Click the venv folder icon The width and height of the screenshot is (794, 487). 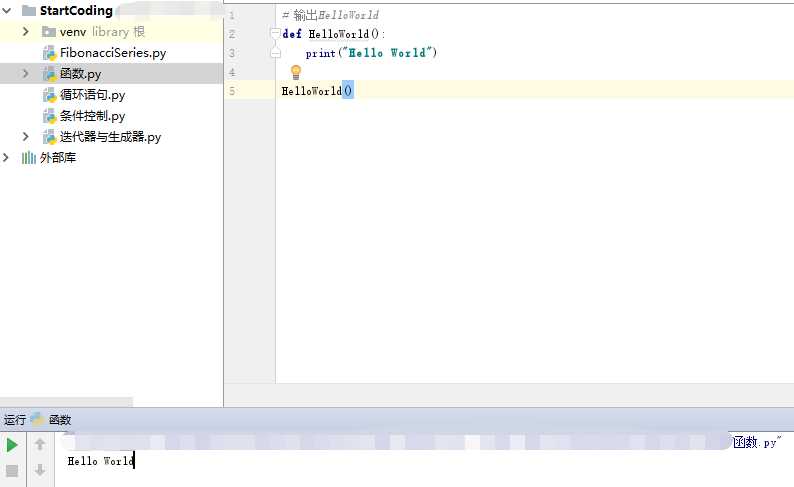click(x=49, y=32)
